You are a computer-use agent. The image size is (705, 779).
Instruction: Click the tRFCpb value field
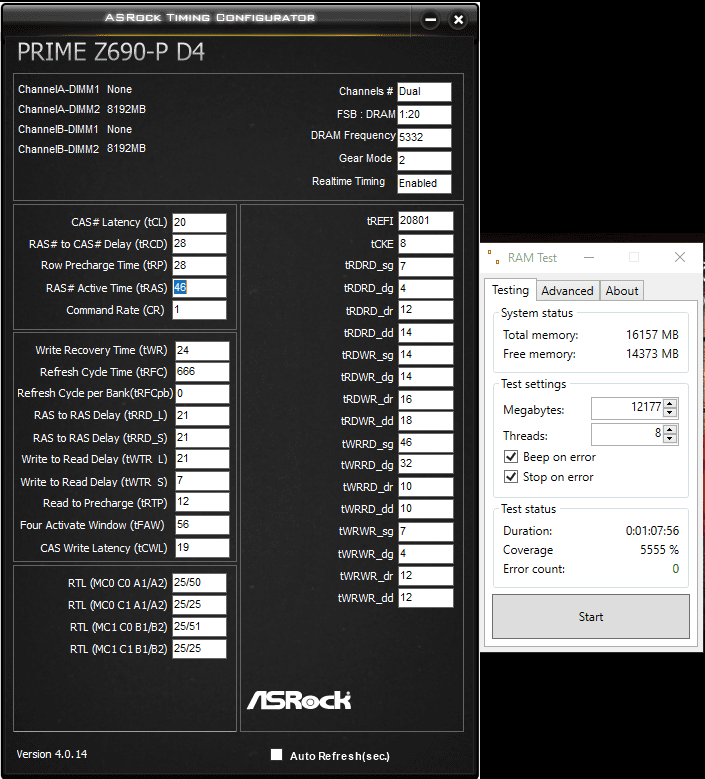pyautogui.click(x=202, y=393)
